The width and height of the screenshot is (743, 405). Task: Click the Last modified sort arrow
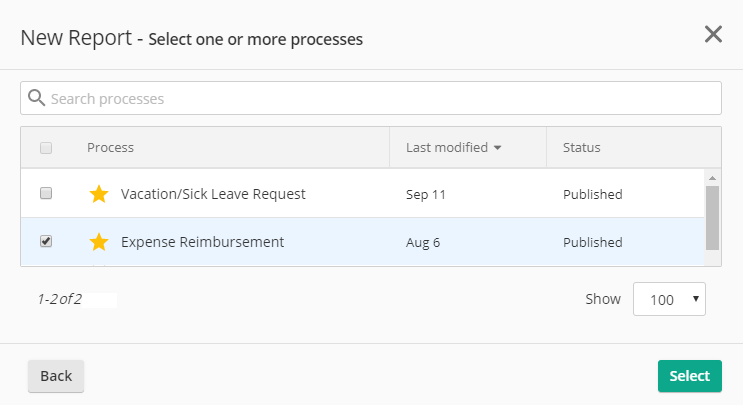coord(497,148)
